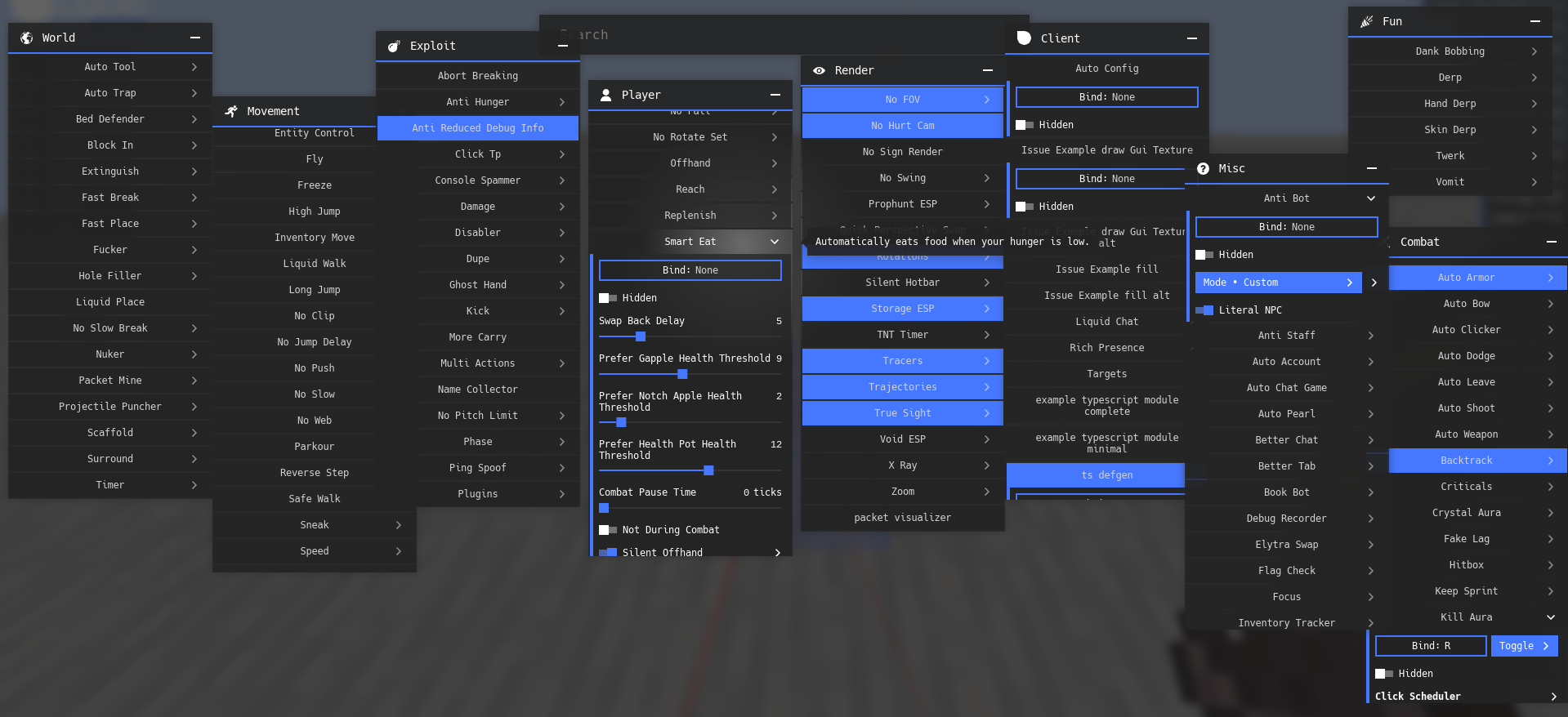Screen dimensions: 1568x717
Task: Click the Misc panel question-mark icon
Action: 1203,169
